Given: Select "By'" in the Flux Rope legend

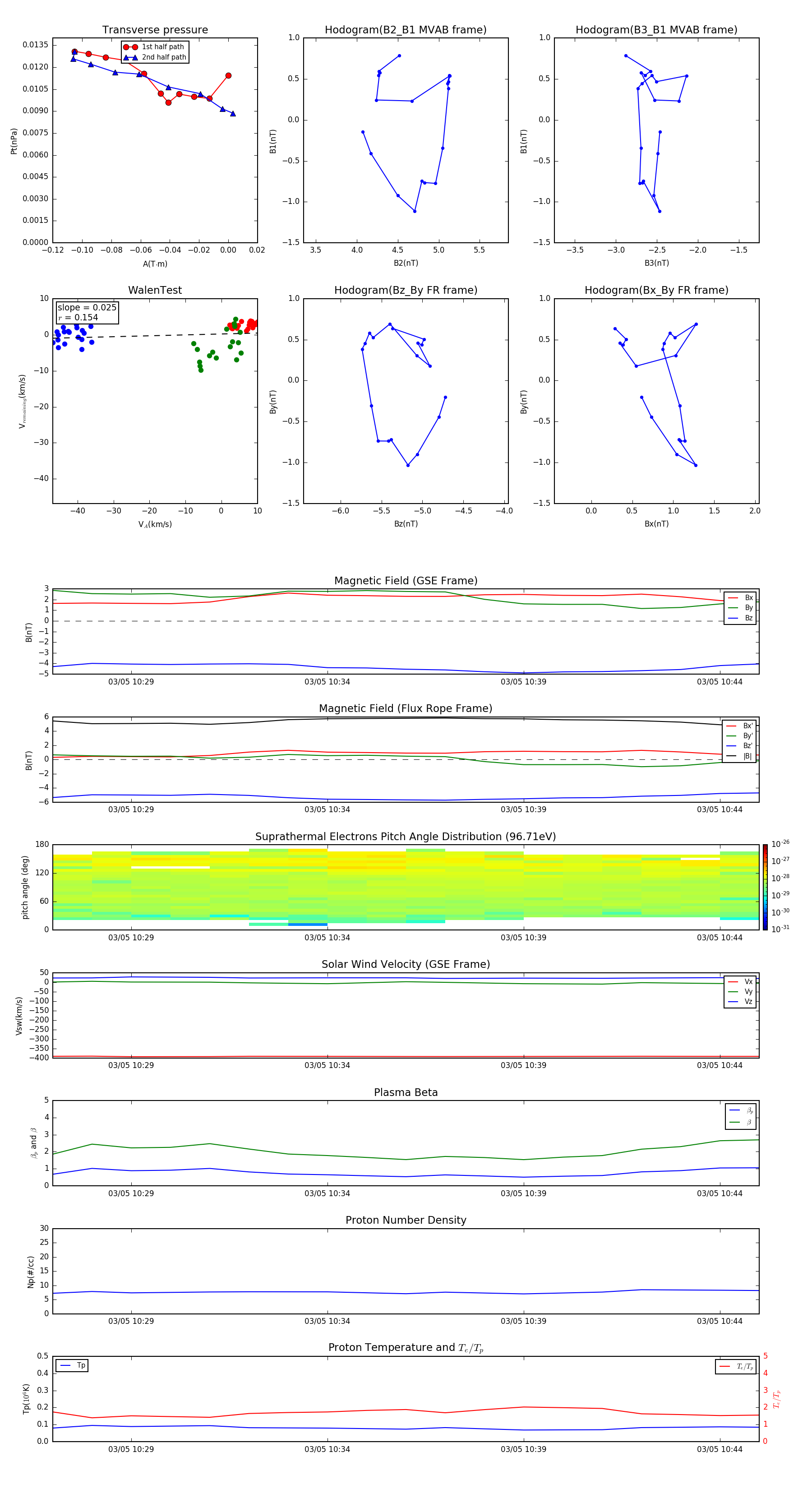Looking at the screenshot, I should 740,736.
